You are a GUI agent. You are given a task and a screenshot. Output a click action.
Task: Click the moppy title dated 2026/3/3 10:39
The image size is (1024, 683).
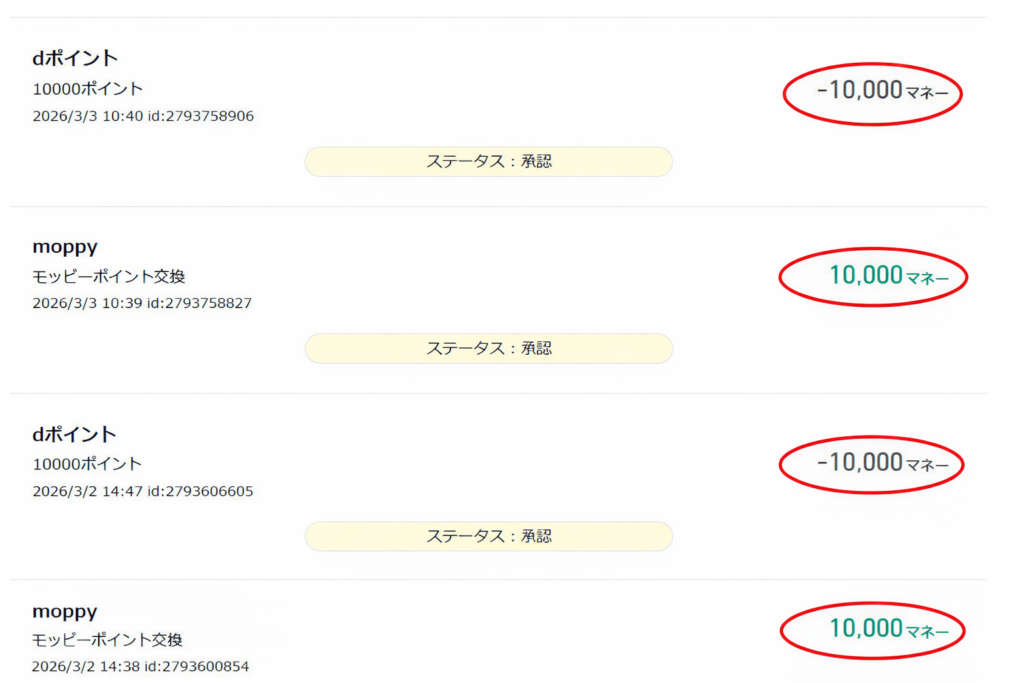point(65,247)
